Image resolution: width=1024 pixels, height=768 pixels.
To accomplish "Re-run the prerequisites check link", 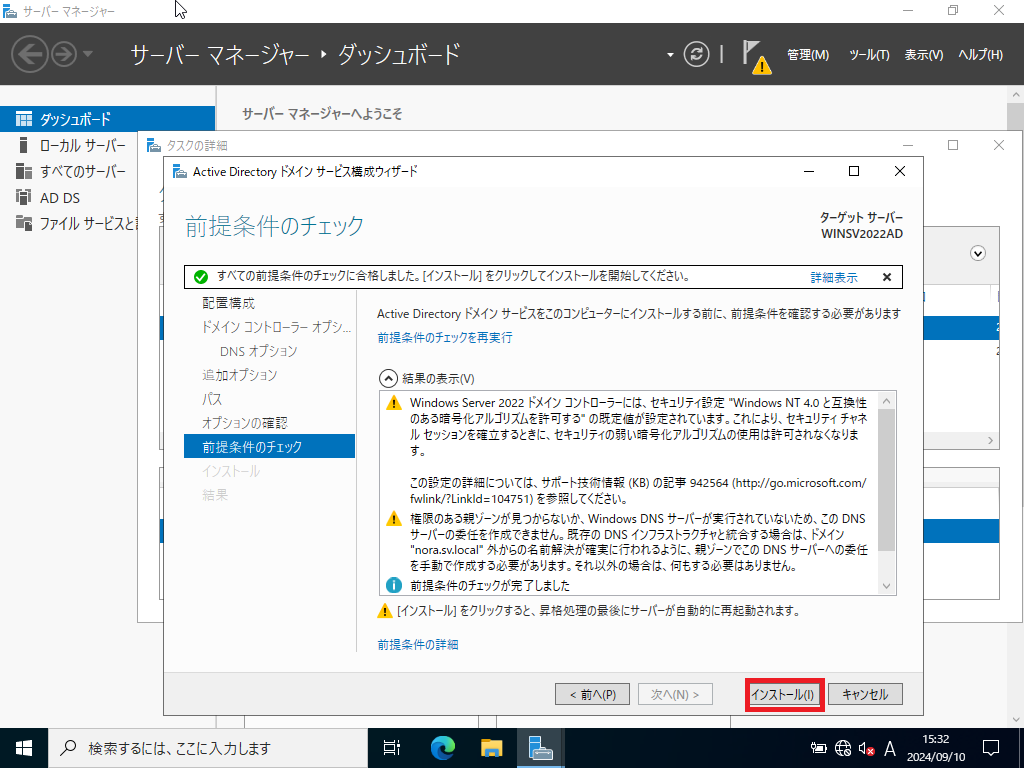I will (x=445, y=338).
